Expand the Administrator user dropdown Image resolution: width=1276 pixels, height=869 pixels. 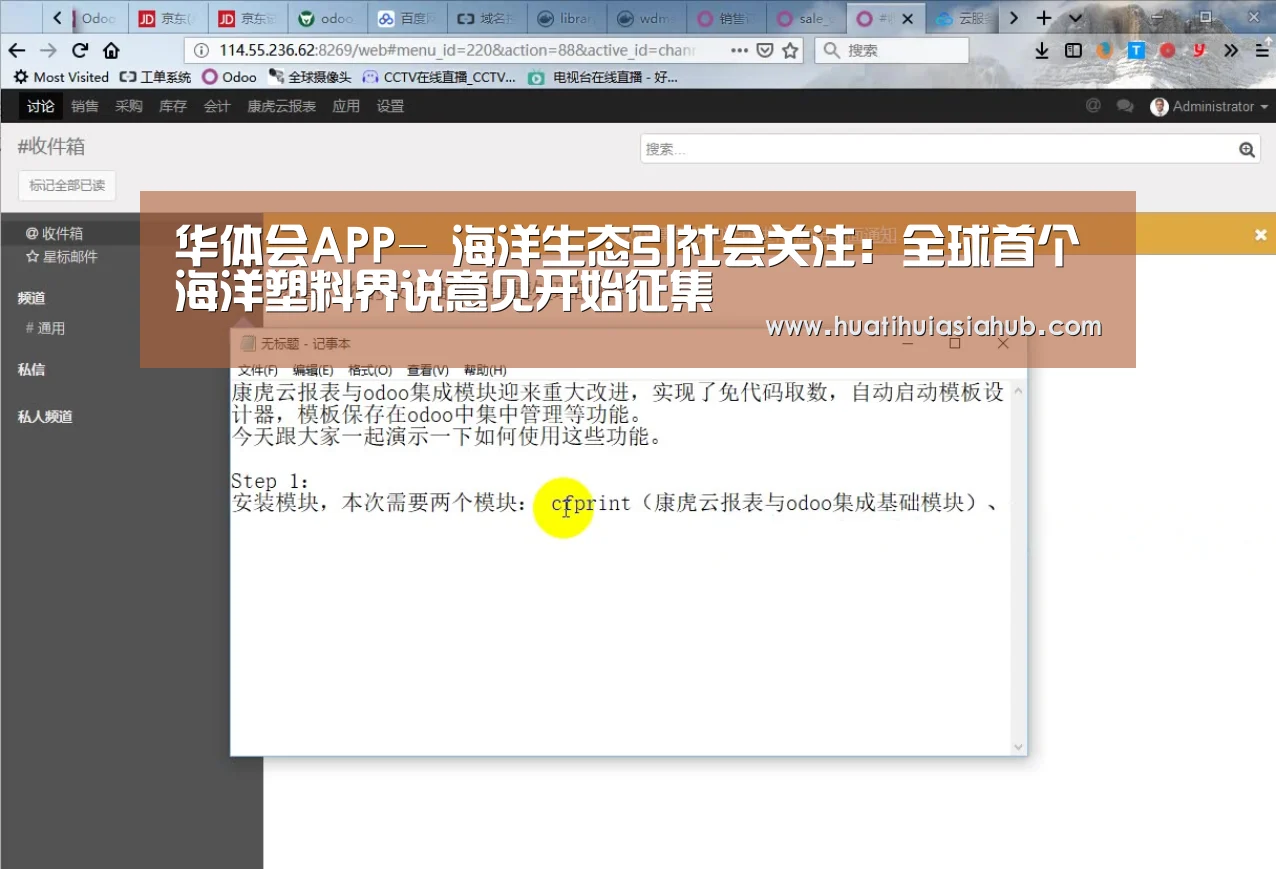[x=1209, y=106]
